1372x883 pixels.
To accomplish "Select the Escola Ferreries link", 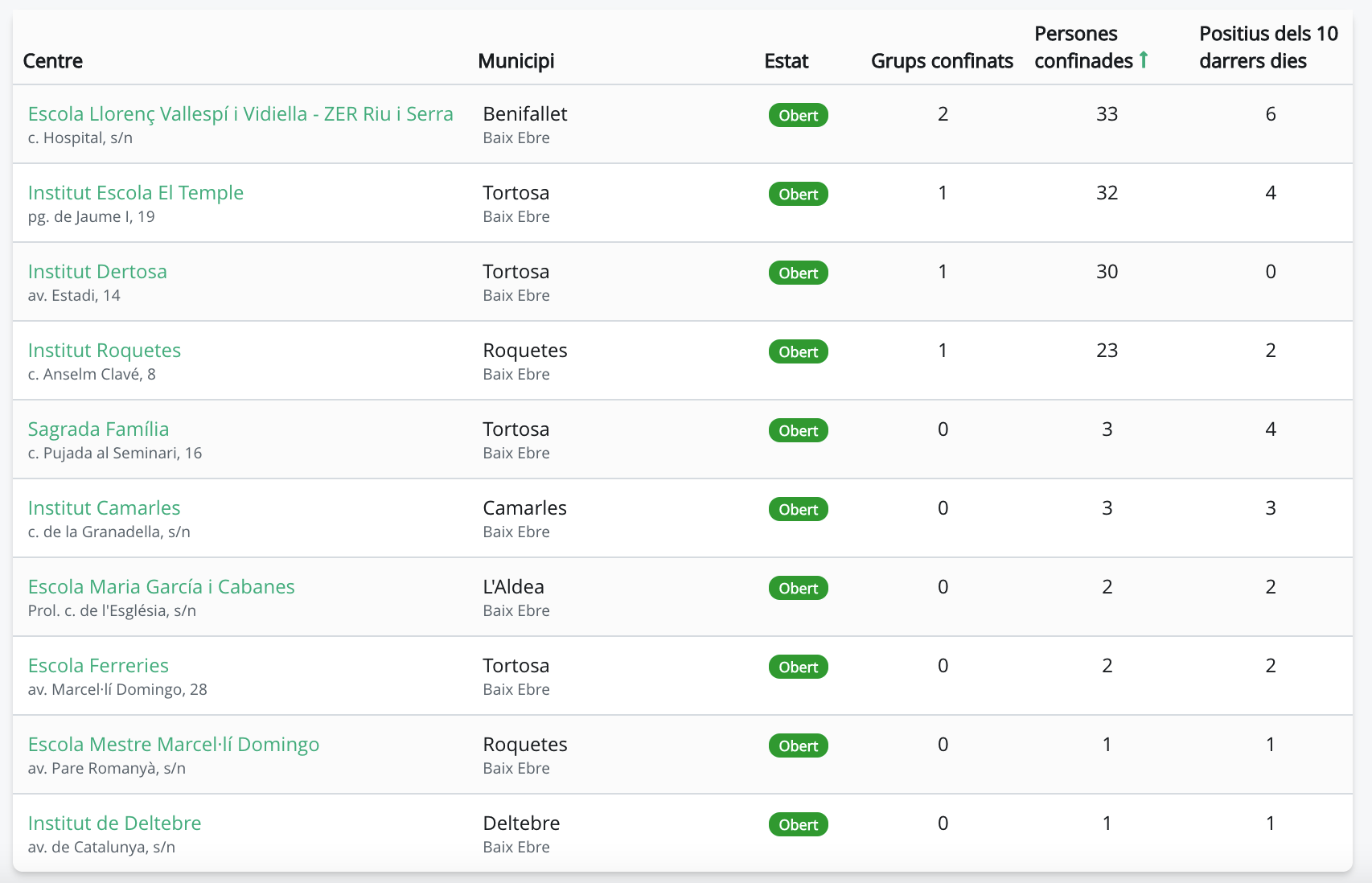I will (x=98, y=666).
